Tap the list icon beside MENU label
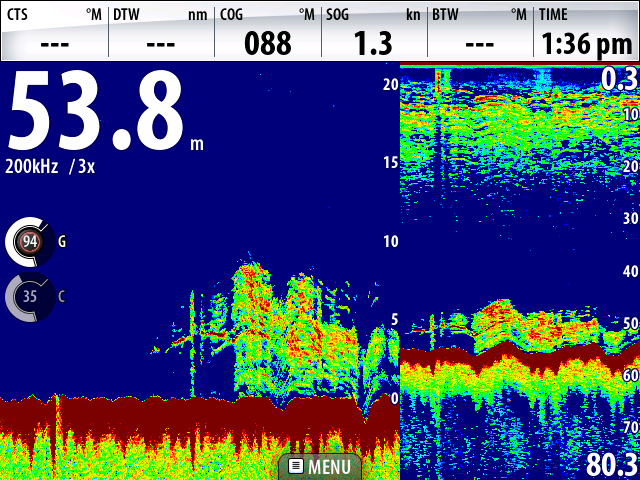The width and height of the screenshot is (640, 480). [x=296, y=466]
